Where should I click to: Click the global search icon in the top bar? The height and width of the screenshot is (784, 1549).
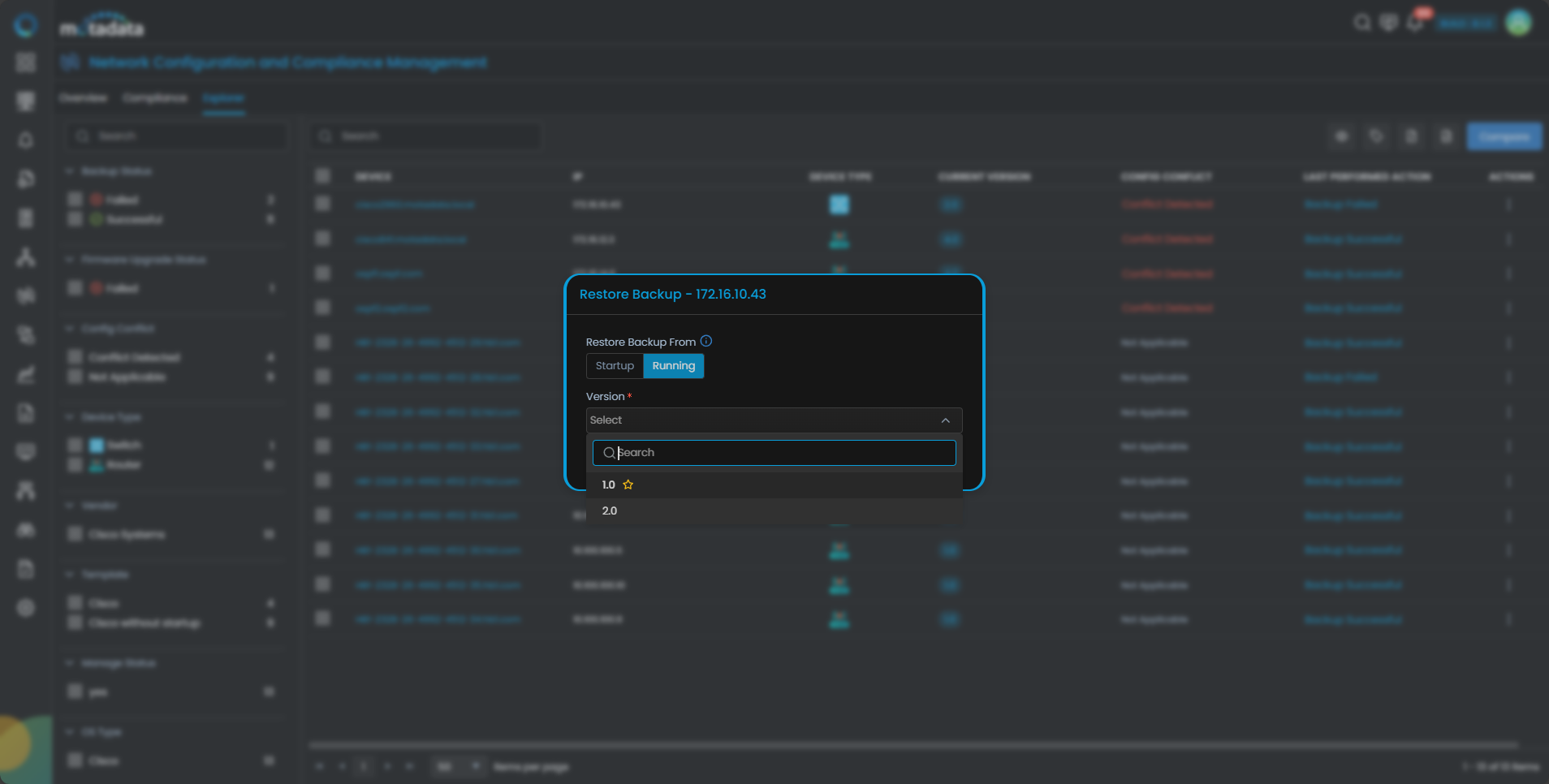pos(1361,23)
